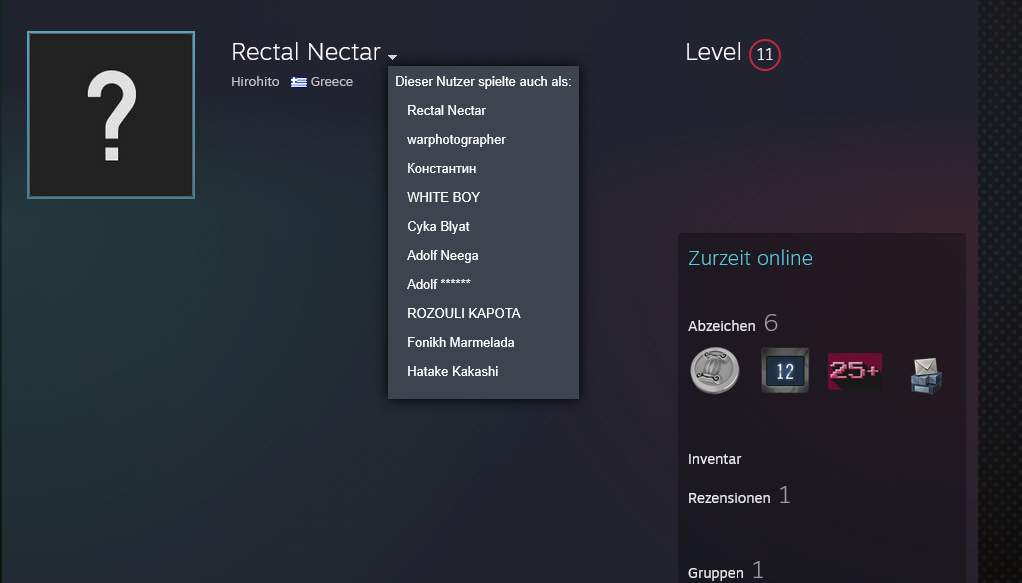Click the Level 11 circle badge
The width and height of the screenshot is (1022, 583).
tap(765, 55)
